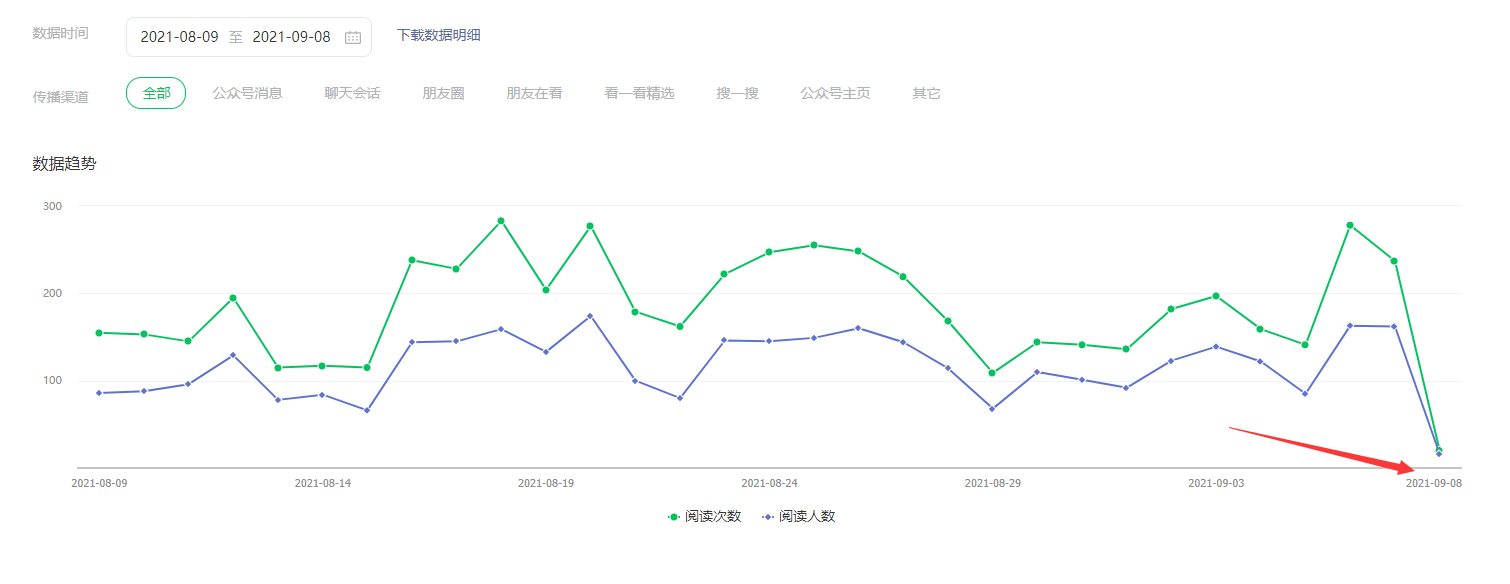Switch to 聊天会话 channel
The image size is (1510, 584).
(352, 93)
